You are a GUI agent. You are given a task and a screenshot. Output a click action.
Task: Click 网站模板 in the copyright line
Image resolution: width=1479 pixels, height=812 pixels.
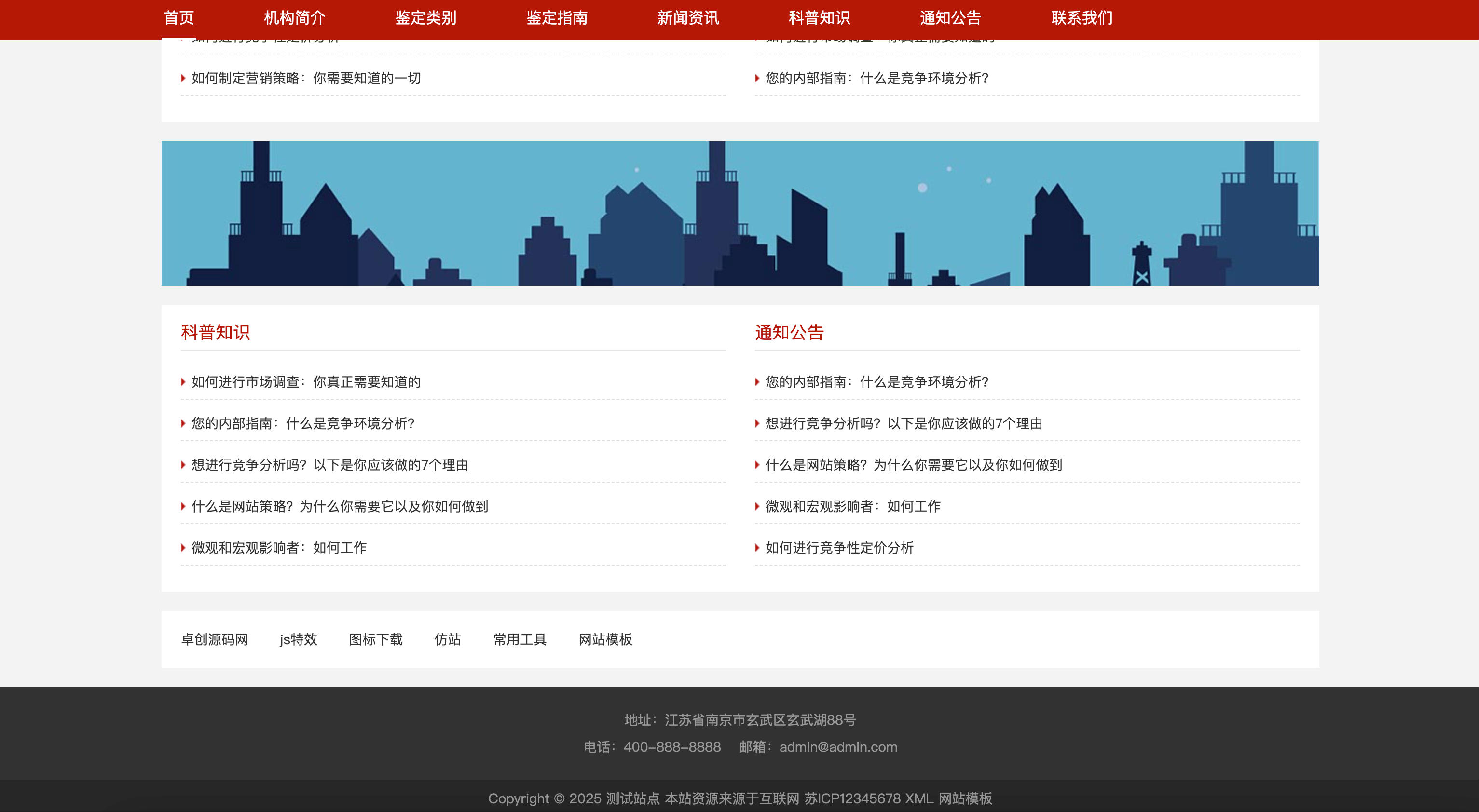click(x=965, y=799)
